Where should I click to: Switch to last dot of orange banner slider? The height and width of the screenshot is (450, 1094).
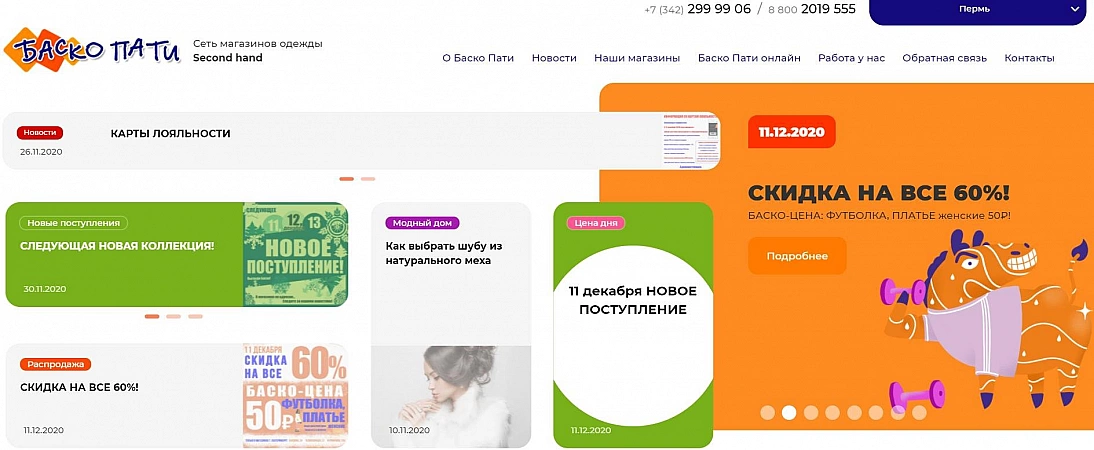918,412
